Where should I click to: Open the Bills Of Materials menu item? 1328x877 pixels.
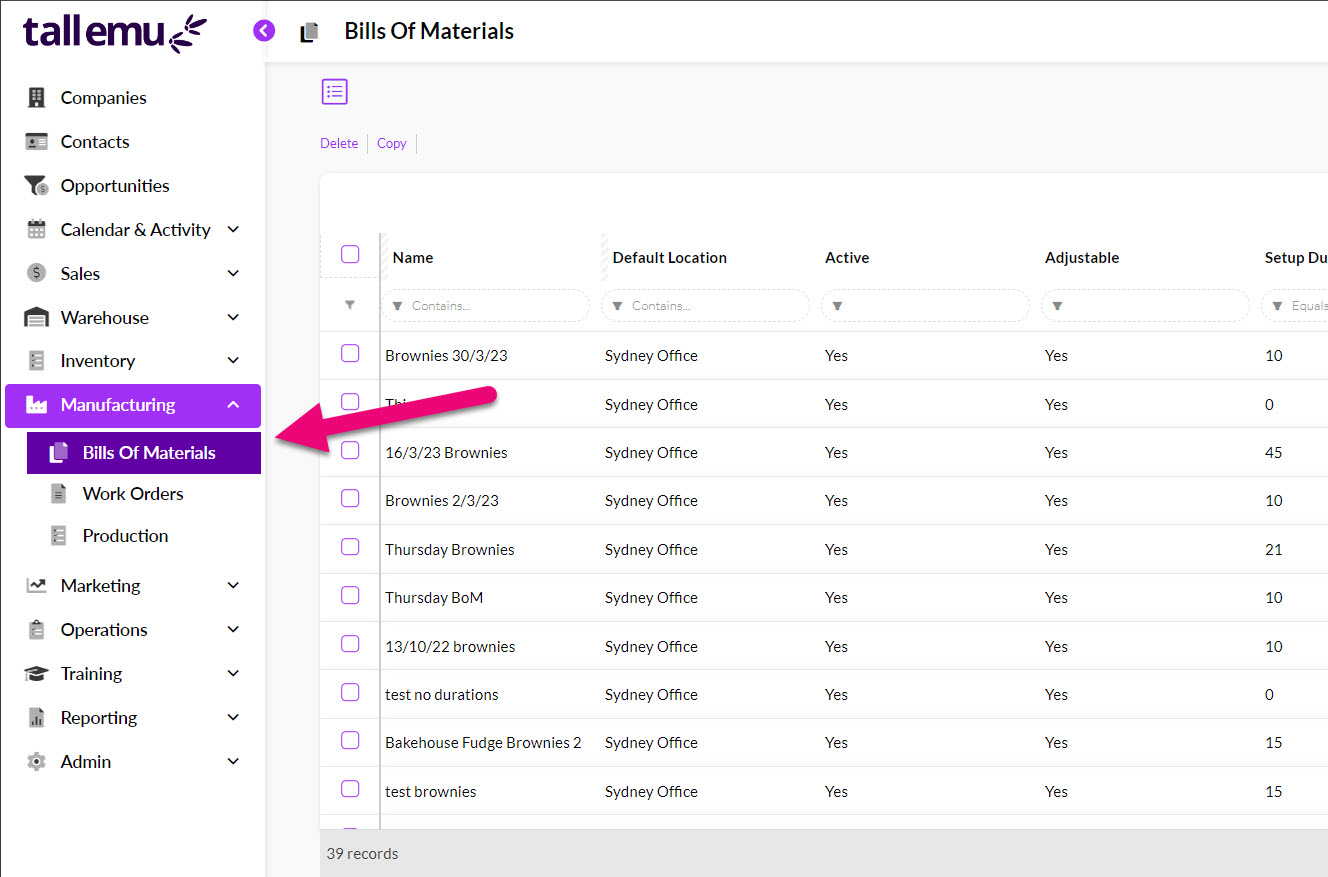[x=148, y=453]
